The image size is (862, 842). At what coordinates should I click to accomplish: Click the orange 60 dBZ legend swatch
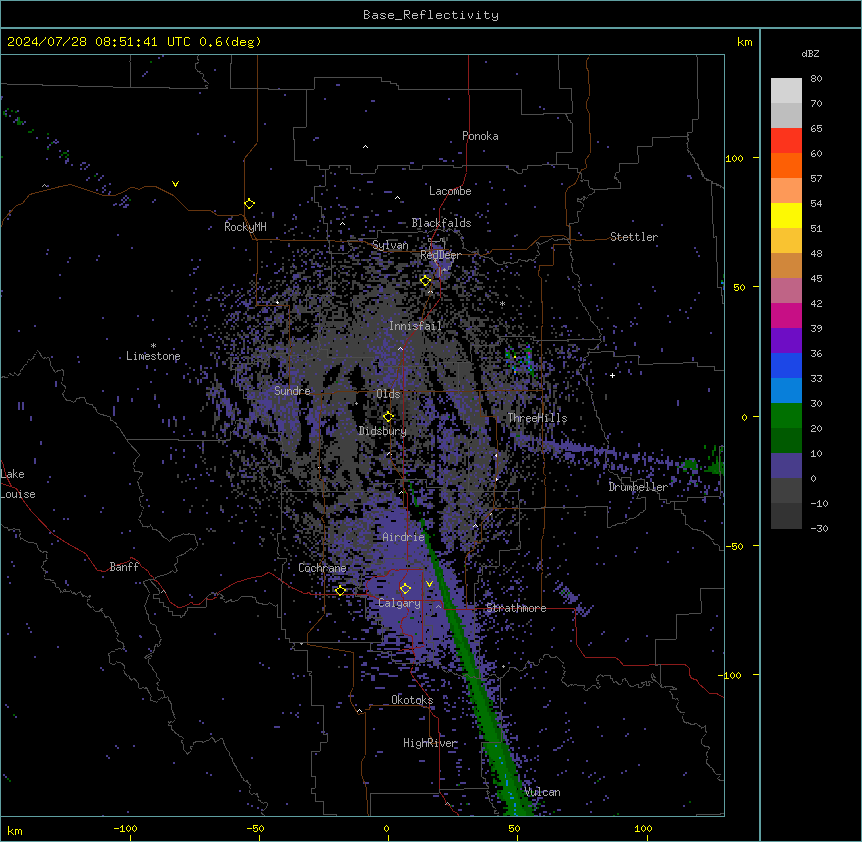(786, 165)
